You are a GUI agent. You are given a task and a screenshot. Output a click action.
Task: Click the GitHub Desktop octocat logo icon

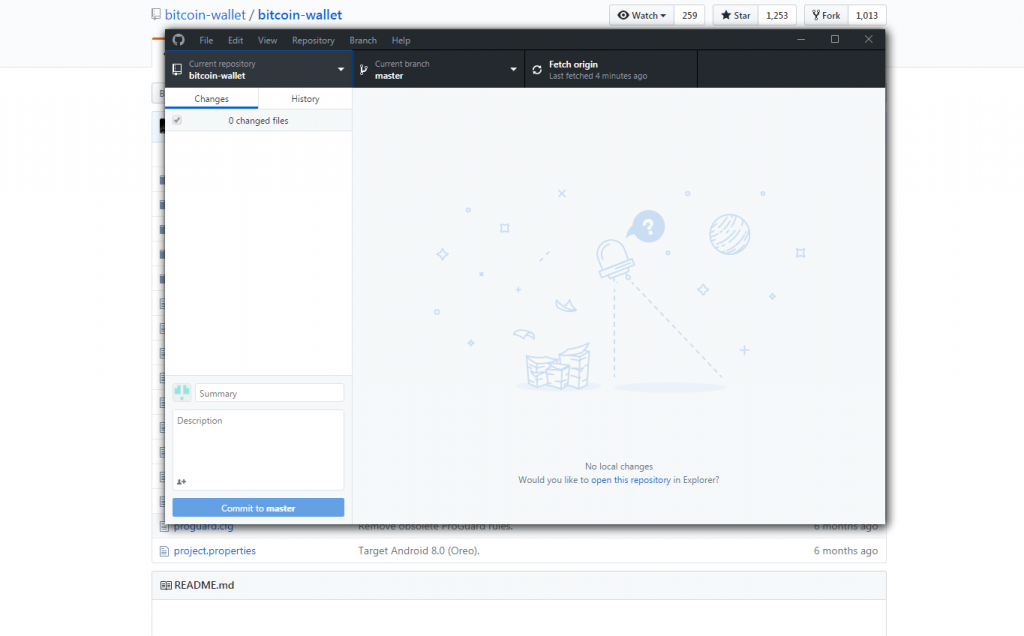pos(178,40)
